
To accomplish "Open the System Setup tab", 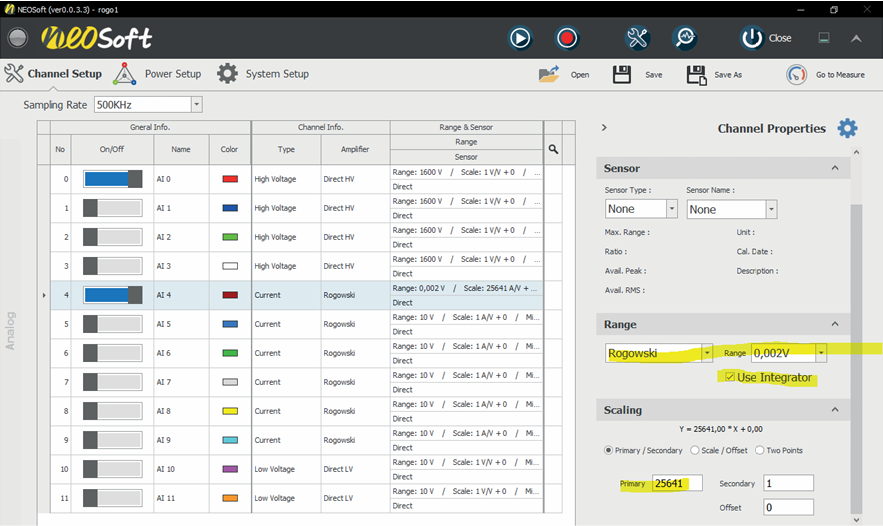I will [277, 74].
